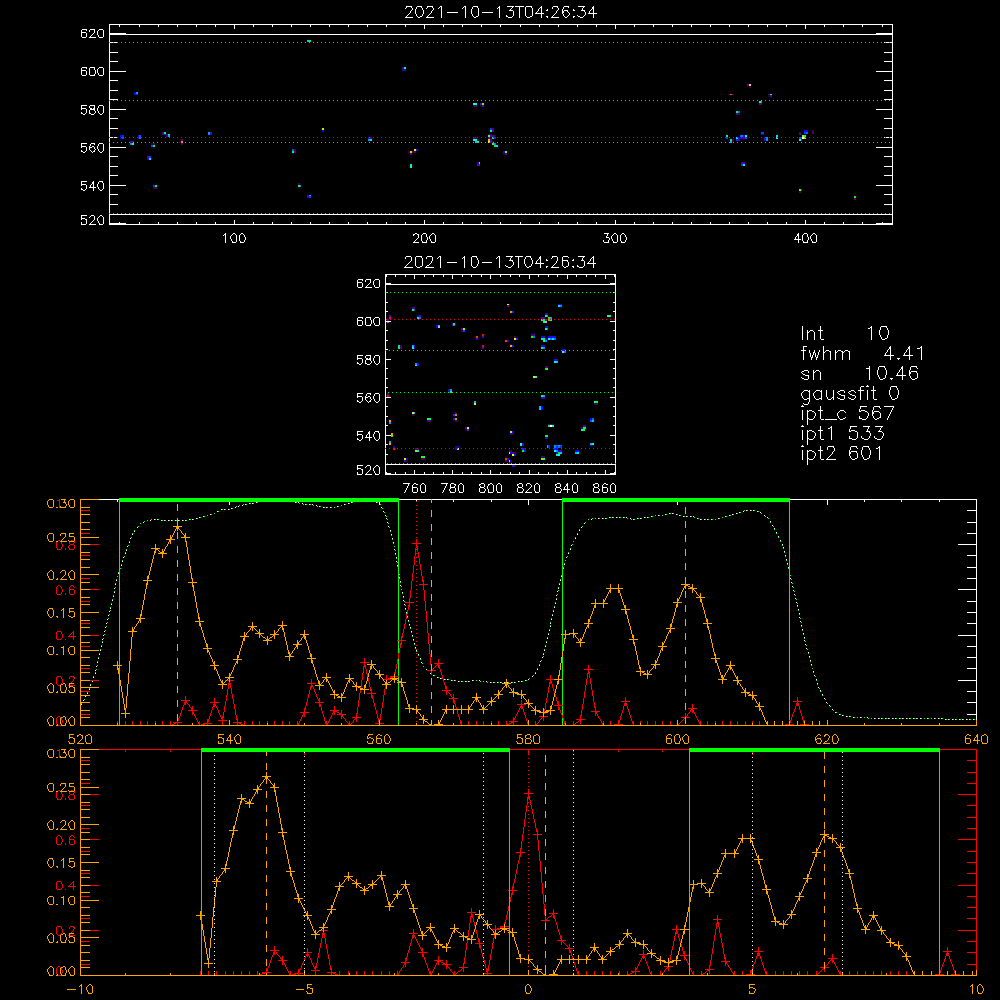Click x-axis label 100 on top plot

(x=234, y=239)
